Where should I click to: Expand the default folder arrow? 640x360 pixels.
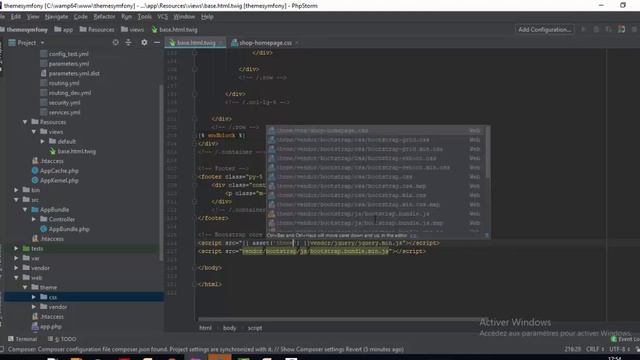point(42,142)
